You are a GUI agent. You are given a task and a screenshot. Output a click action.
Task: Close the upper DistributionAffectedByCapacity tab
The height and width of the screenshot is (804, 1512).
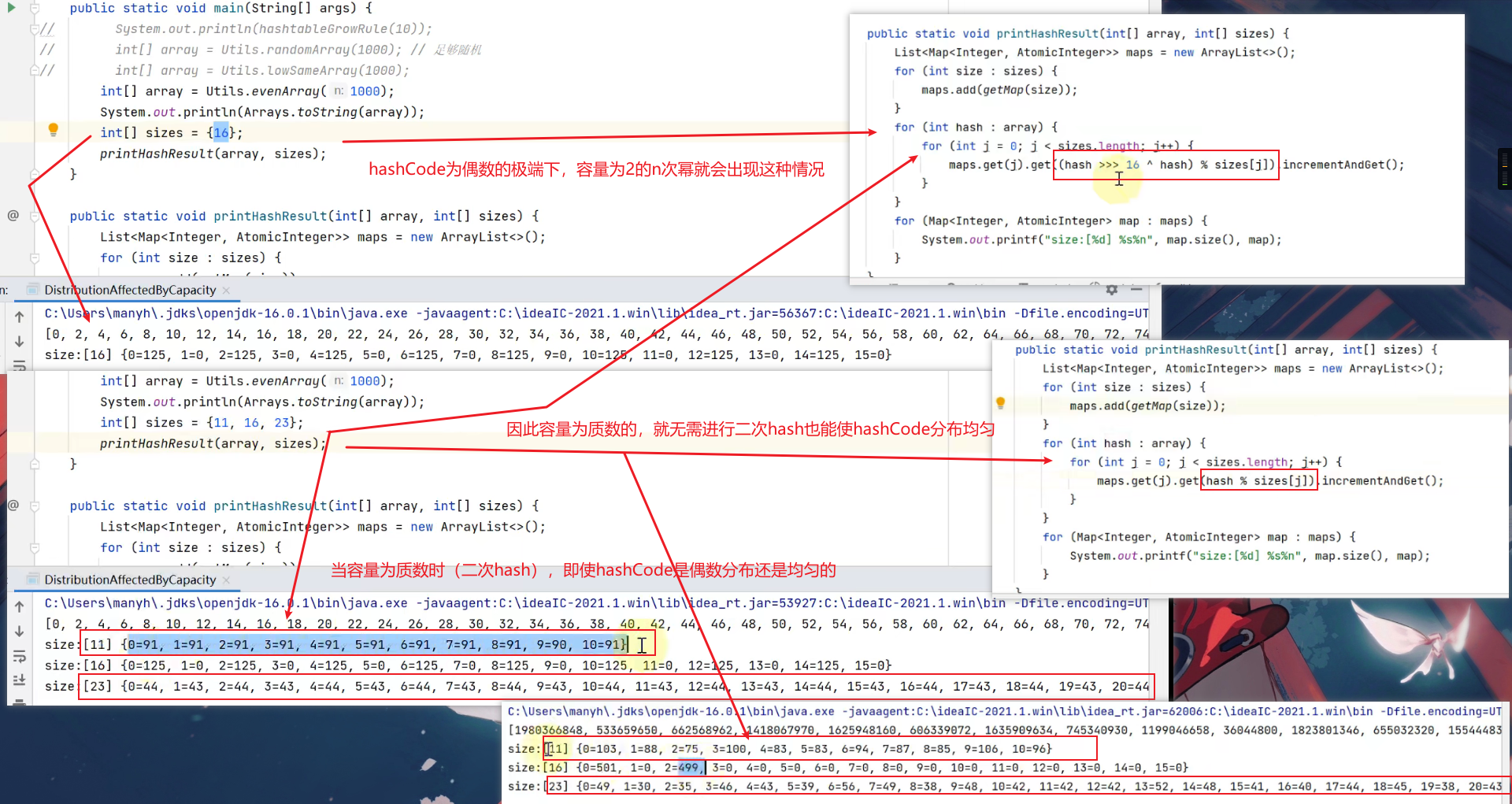click(226, 291)
